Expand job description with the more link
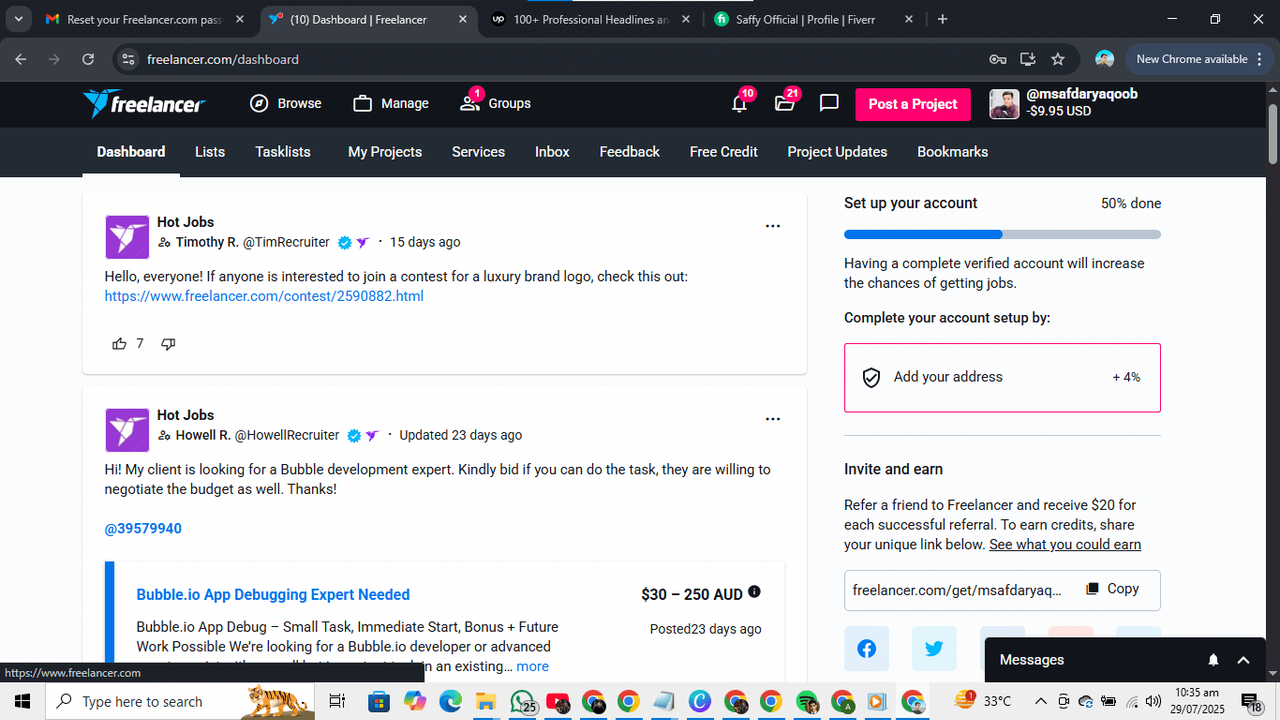The width and height of the screenshot is (1280, 720). 532,666
